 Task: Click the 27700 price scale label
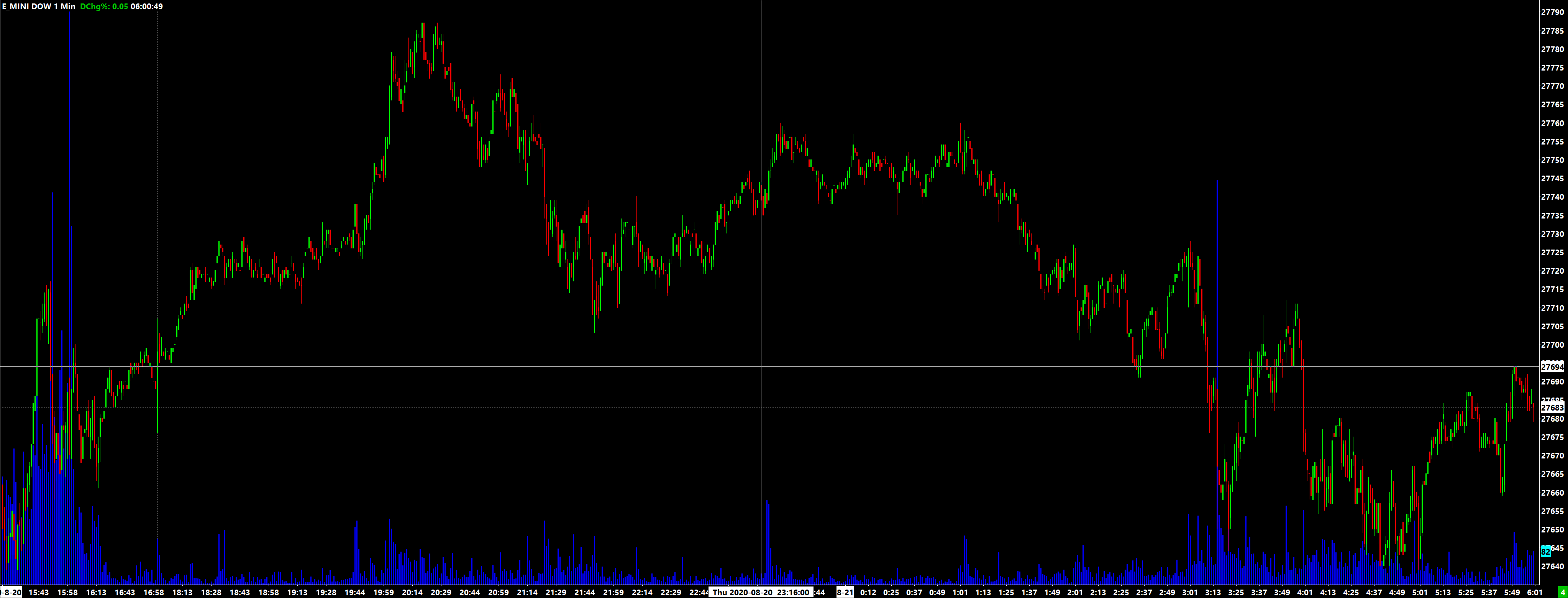(1552, 345)
